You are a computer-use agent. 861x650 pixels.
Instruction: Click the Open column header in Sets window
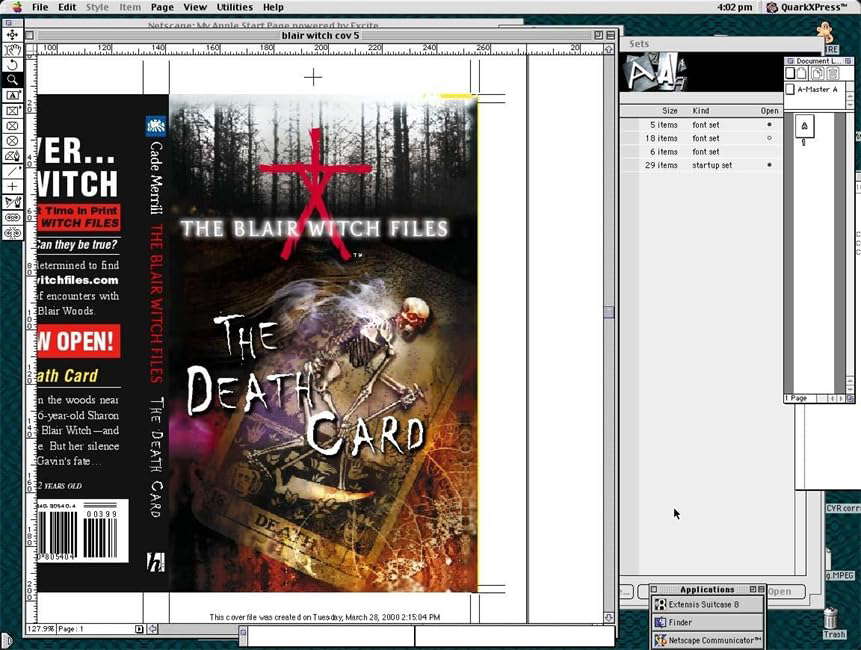(x=769, y=111)
